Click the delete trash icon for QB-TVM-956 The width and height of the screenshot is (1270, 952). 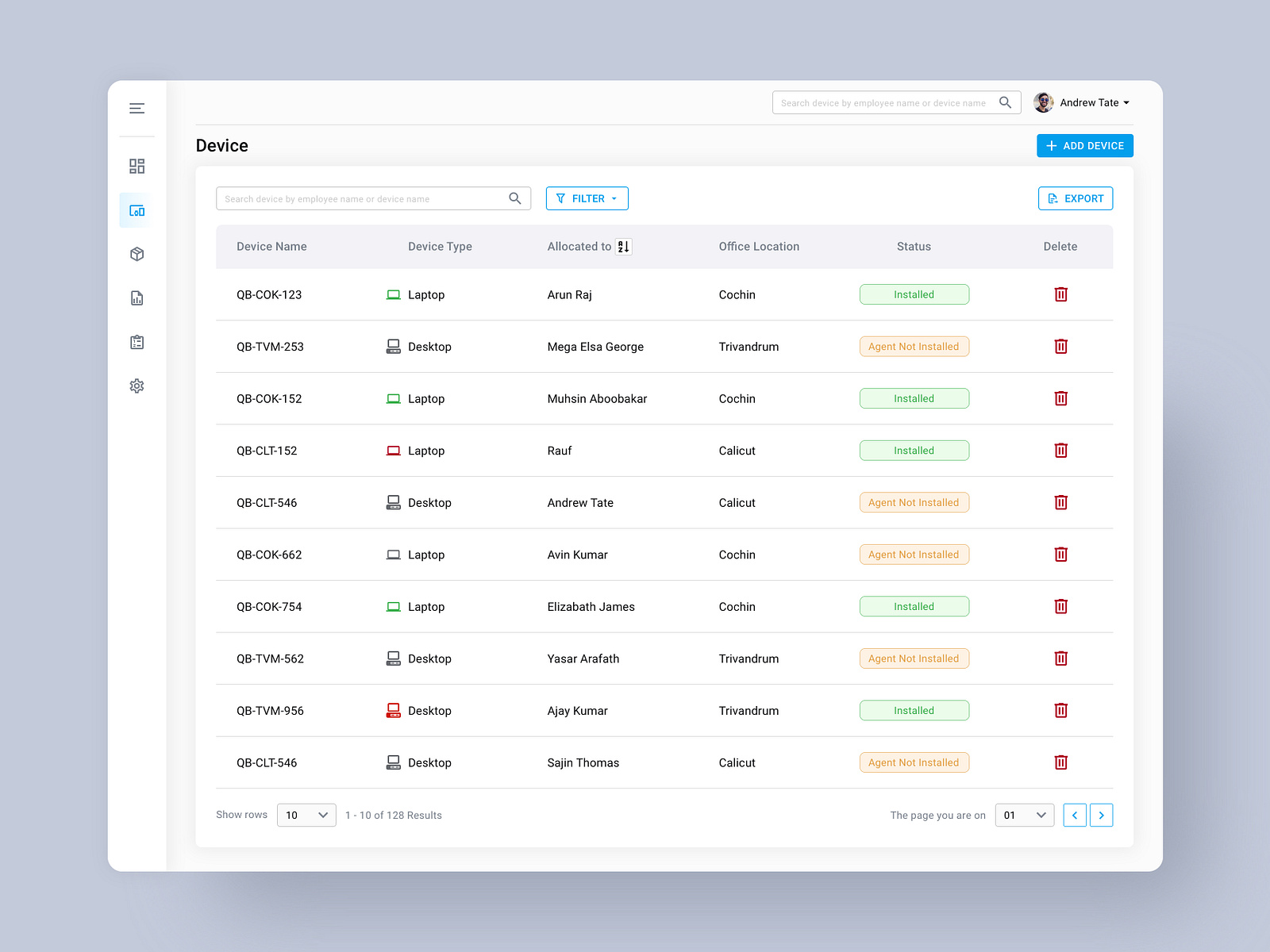tap(1060, 710)
